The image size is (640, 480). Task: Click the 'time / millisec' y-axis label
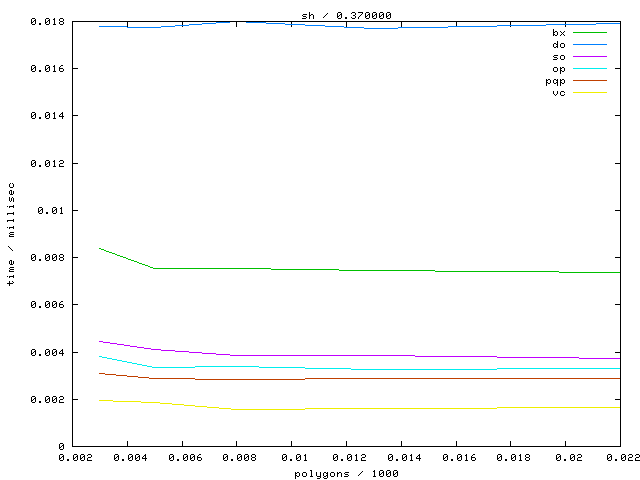pyautogui.click(x=11, y=234)
